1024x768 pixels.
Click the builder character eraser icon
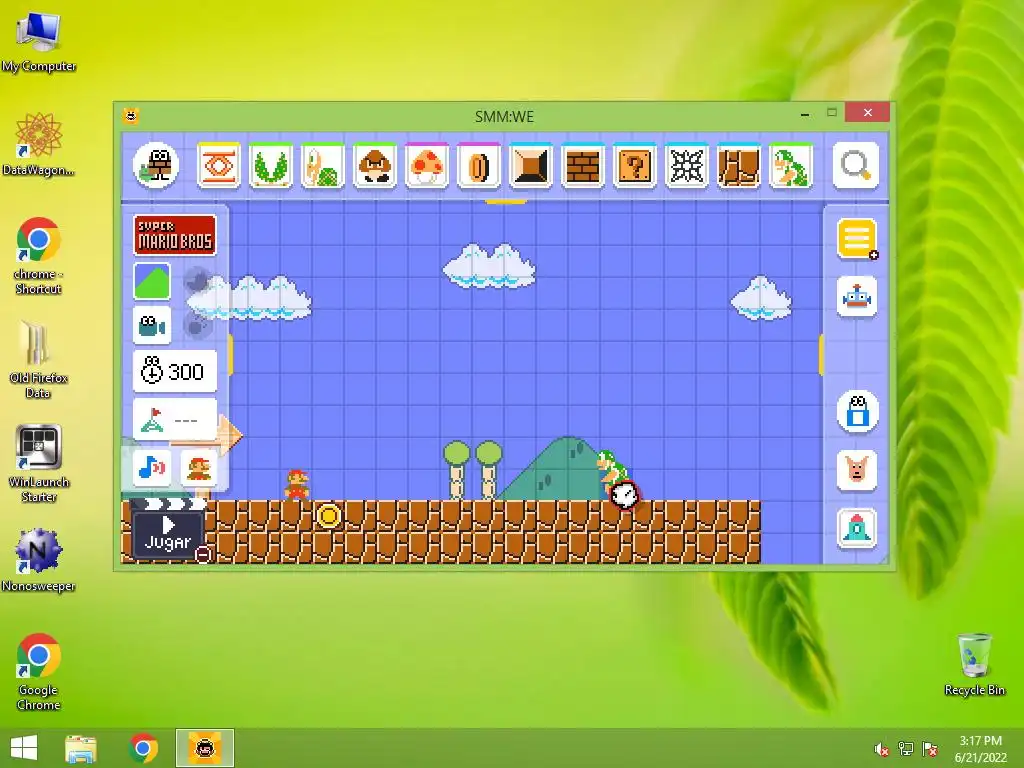tap(156, 165)
